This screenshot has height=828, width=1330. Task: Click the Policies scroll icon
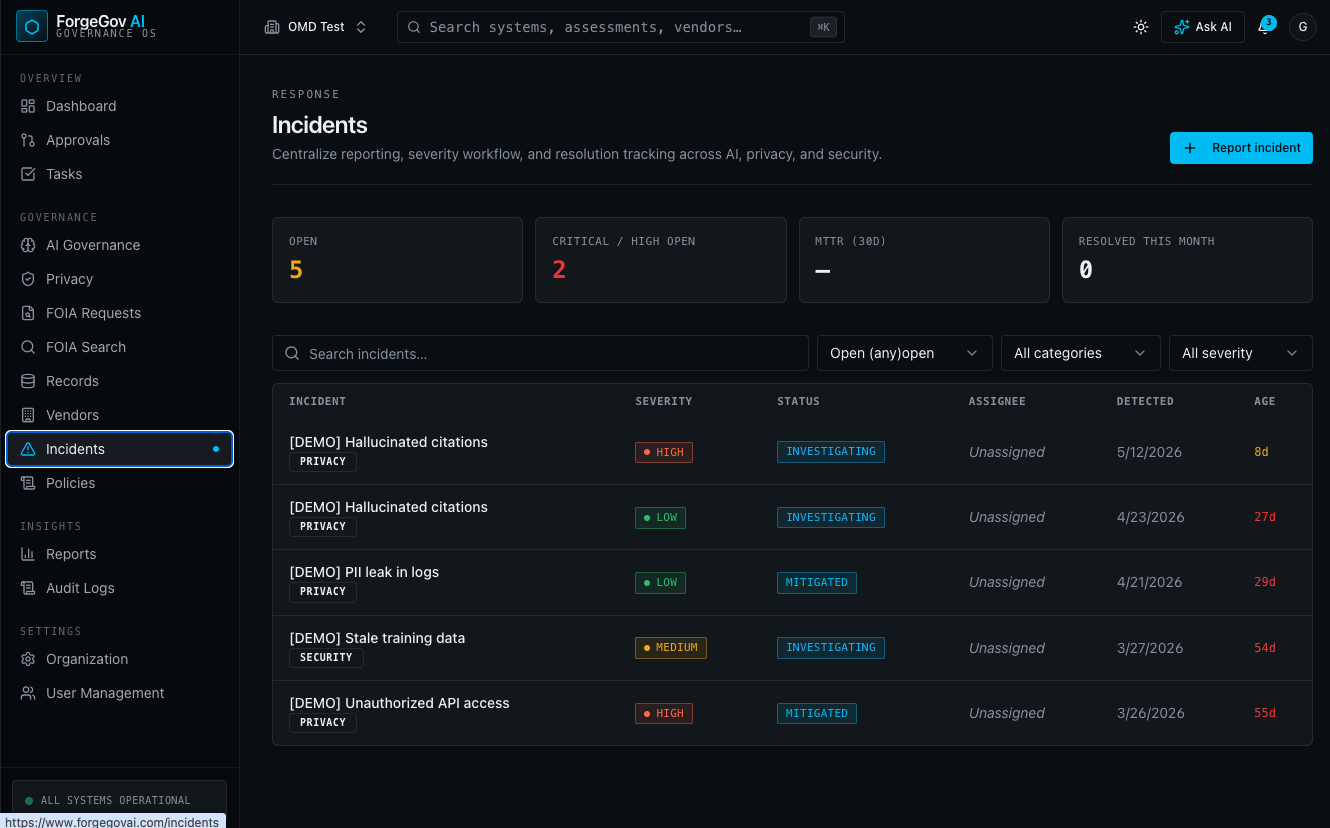pos(28,483)
